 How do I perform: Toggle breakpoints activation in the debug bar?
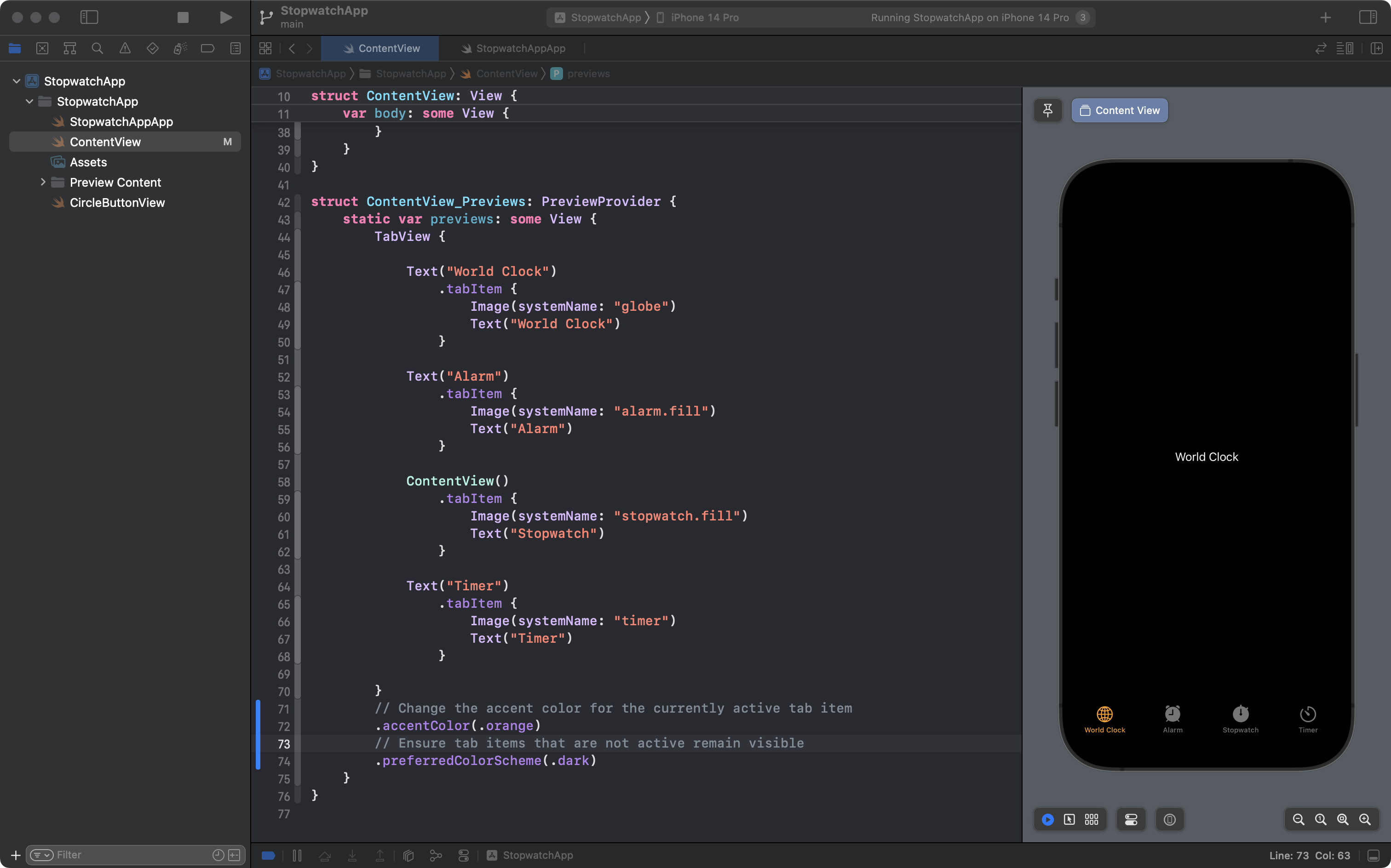268,856
